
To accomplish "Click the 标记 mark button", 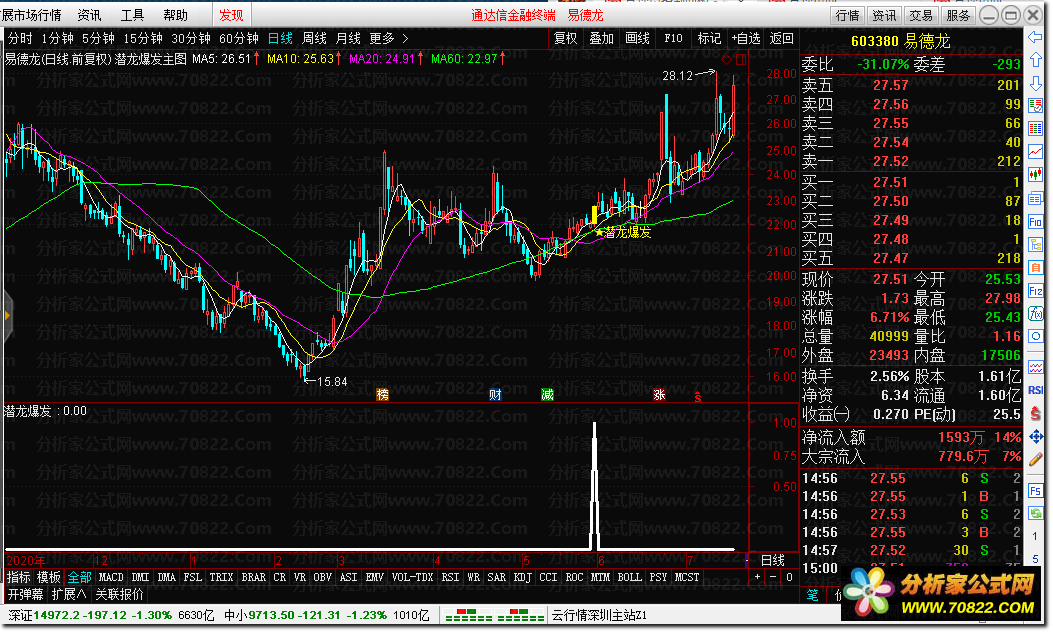I will [709, 38].
